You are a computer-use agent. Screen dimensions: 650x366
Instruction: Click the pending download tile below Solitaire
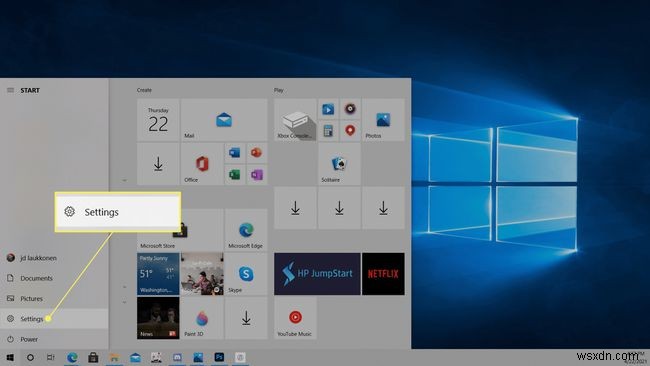(339, 208)
